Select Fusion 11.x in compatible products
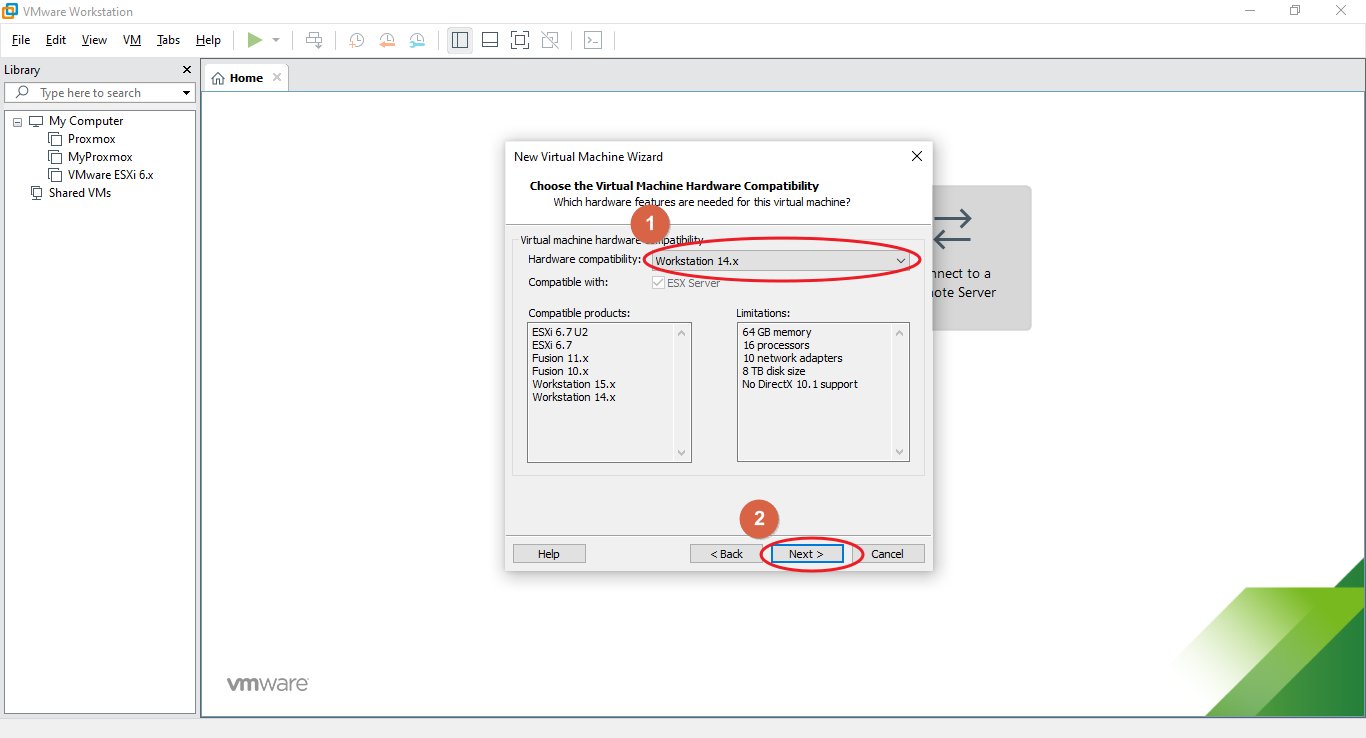This screenshot has height=738, width=1366. [x=560, y=358]
